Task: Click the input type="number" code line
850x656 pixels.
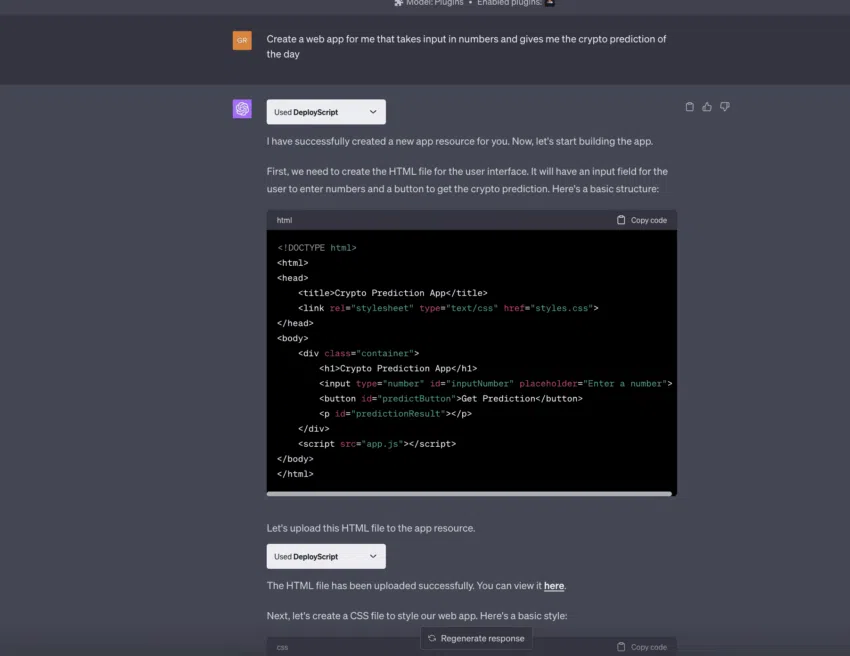Action: point(495,383)
